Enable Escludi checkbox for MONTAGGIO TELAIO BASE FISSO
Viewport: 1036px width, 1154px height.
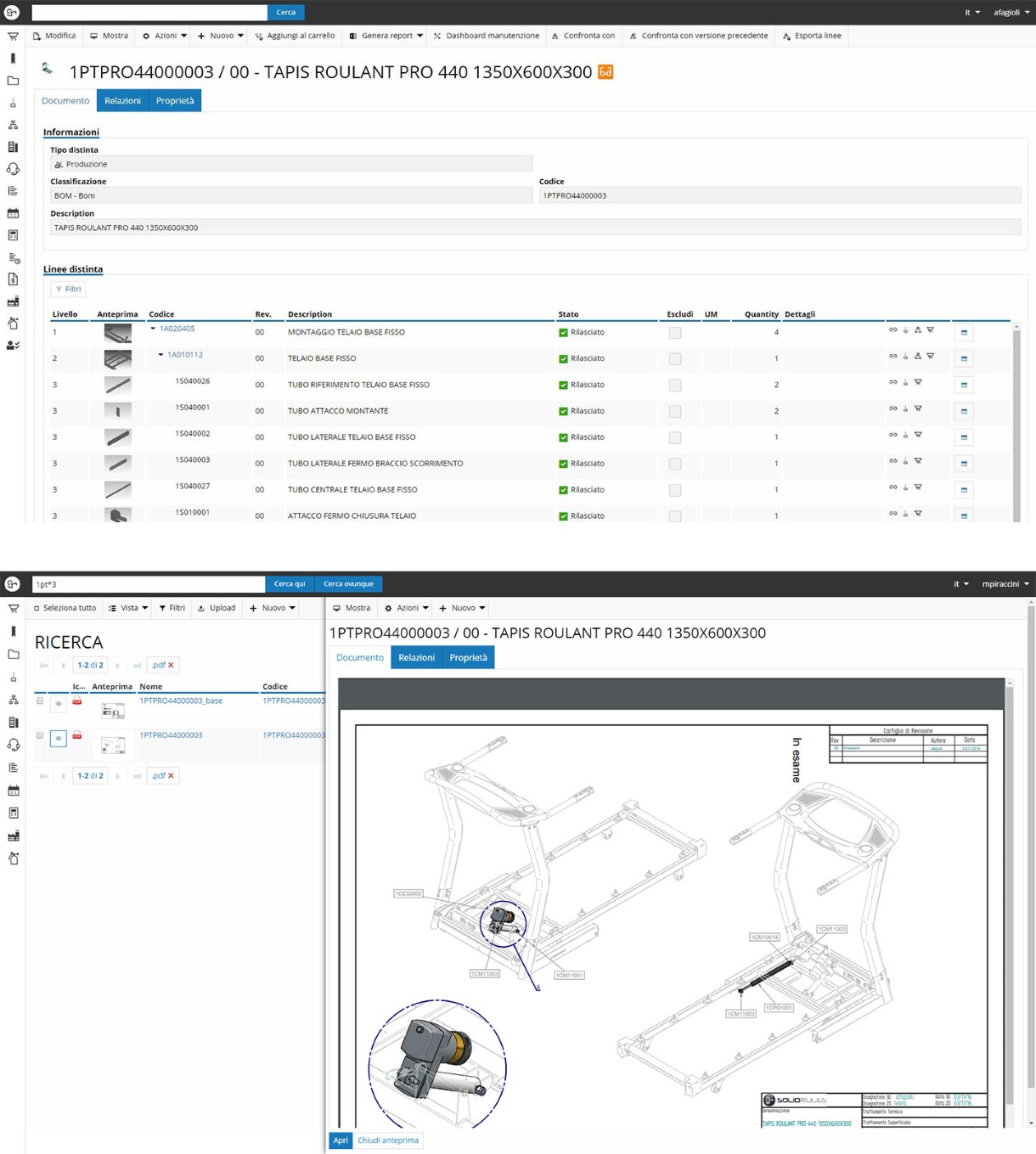click(675, 332)
